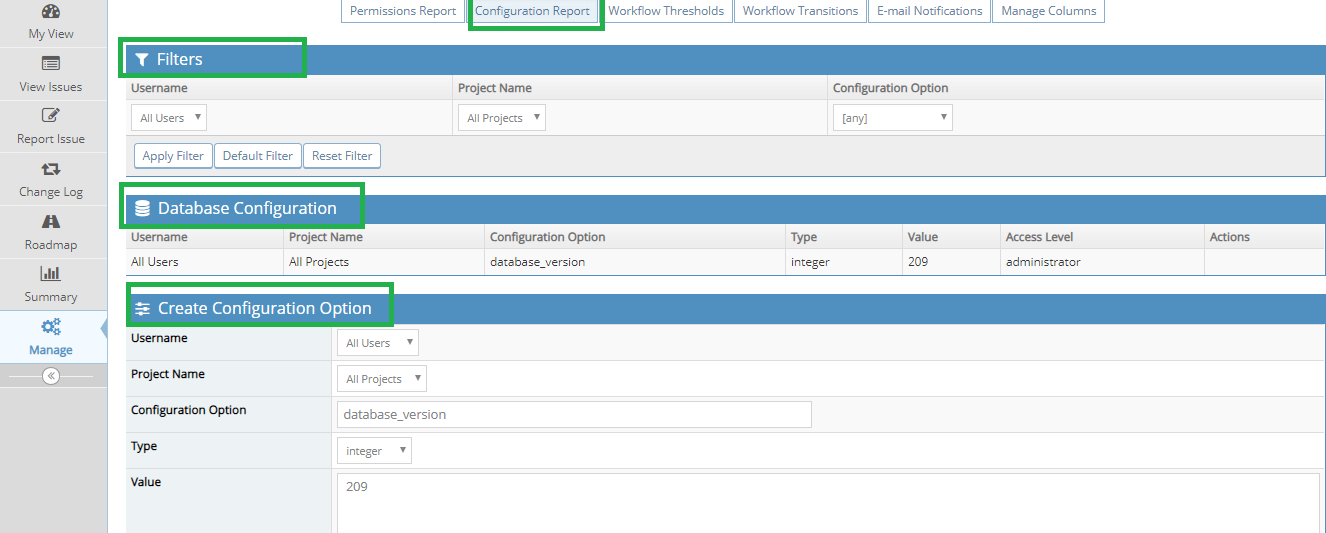Open the Summary sidebar link
The height and width of the screenshot is (533, 1326).
pyautogui.click(x=51, y=297)
